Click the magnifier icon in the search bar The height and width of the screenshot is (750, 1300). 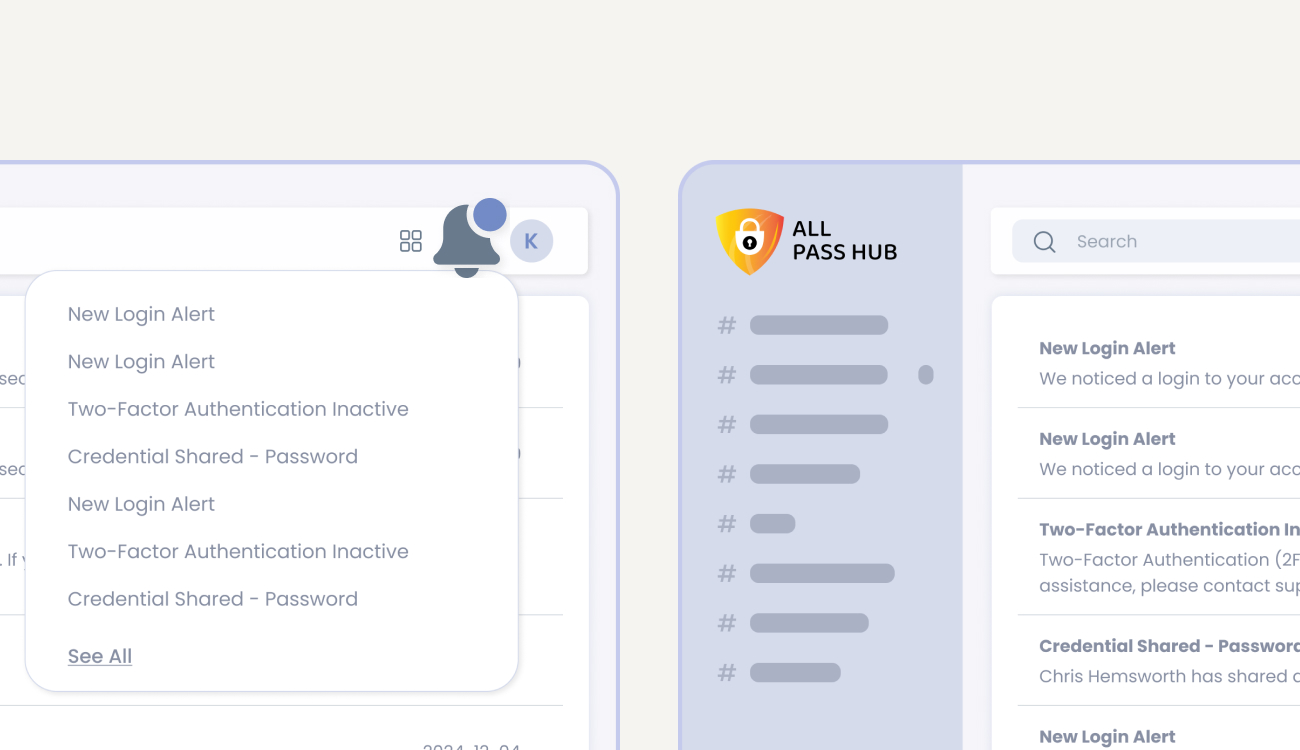pyautogui.click(x=1044, y=242)
